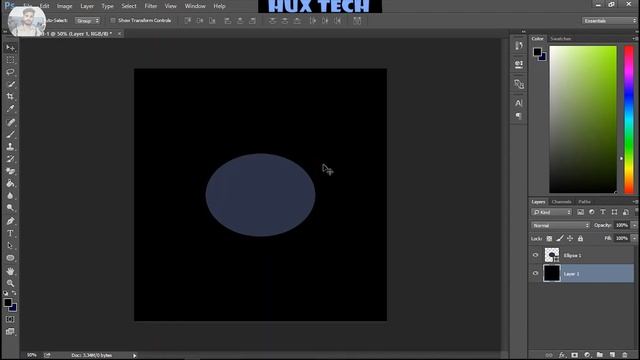640x360 pixels.
Task: Open the Essentials workspace dropdown
Action: click(609, 20)
